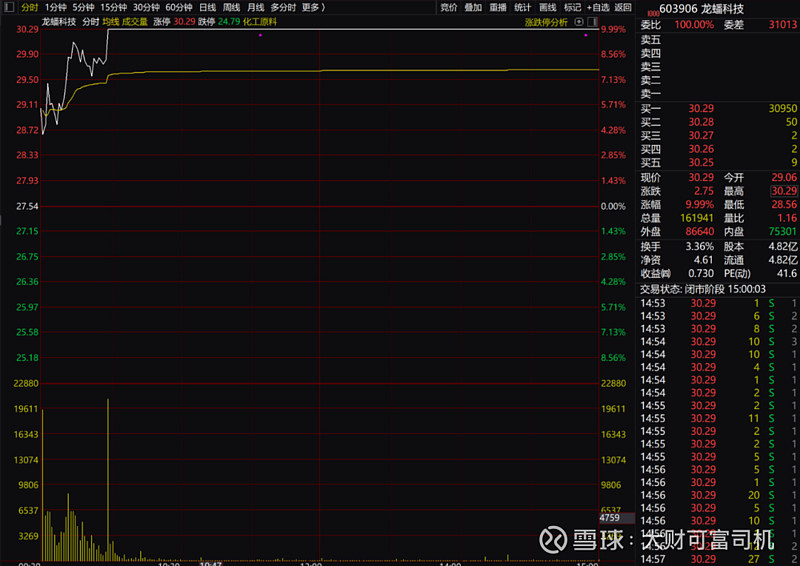Open the 月线 monthly chart tab
Screen dimensions: 800x566
(x=256, y=7)
